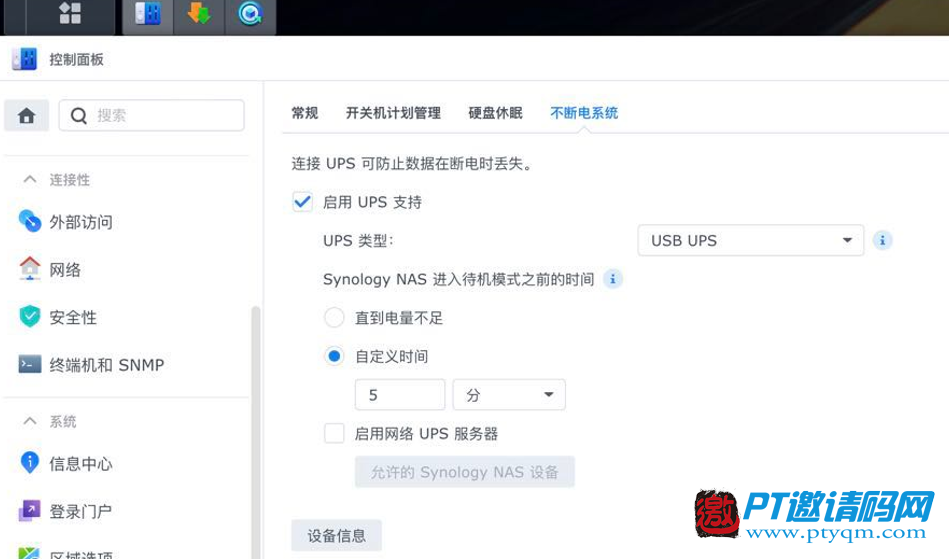Open 安全性 shield icon
949x559 pixels.
pos(30,316)
